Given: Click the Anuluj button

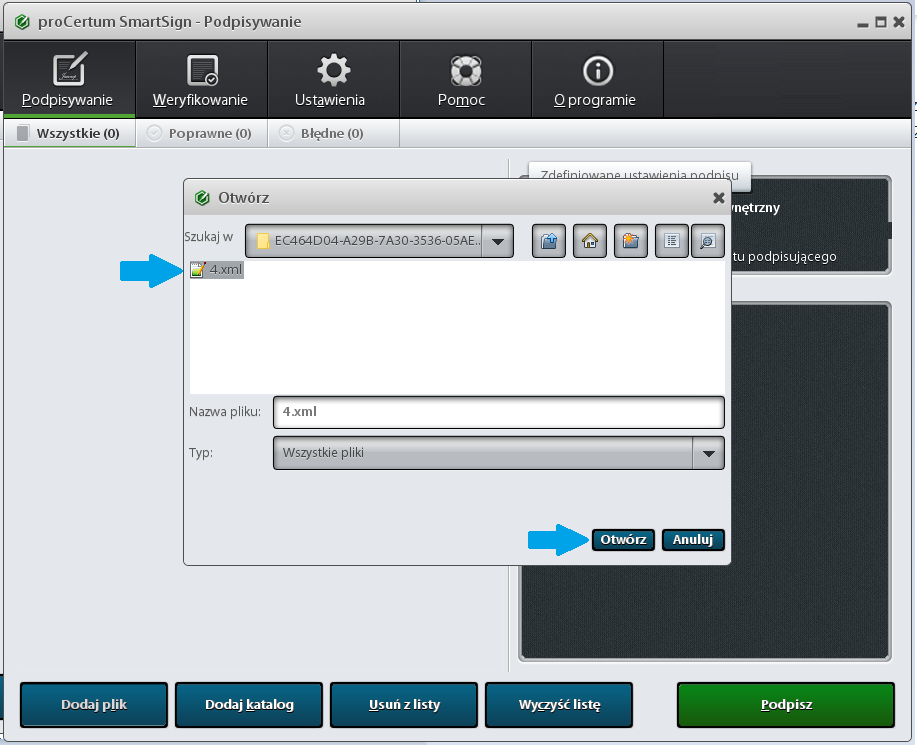Looking at the screenshot, I should coord(693,539).
